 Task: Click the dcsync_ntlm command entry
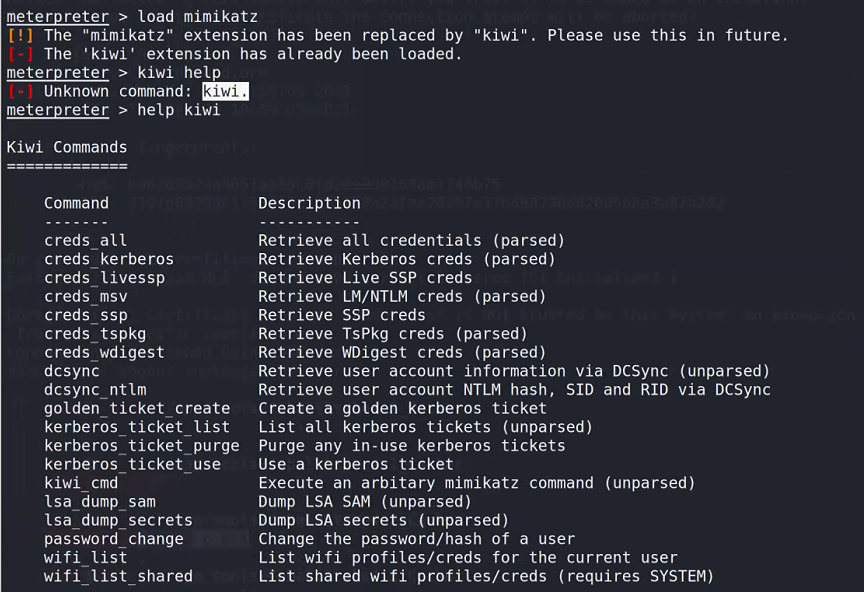click(95, 390)
